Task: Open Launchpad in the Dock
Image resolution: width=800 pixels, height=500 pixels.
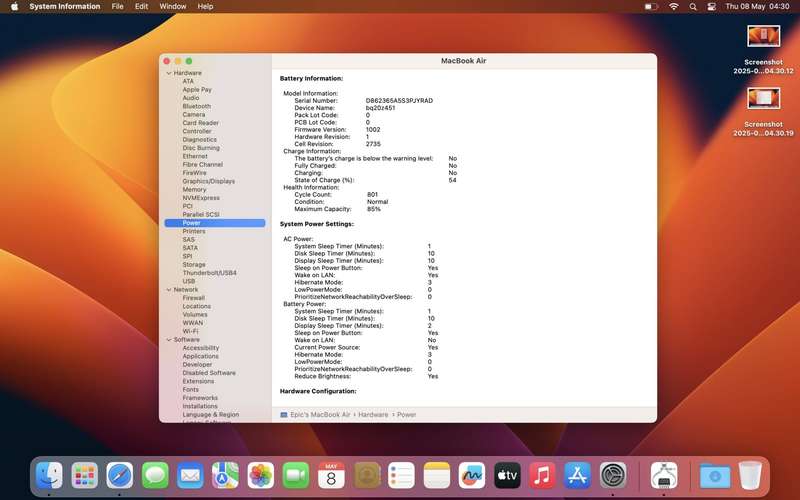Action: pos(85,476)
